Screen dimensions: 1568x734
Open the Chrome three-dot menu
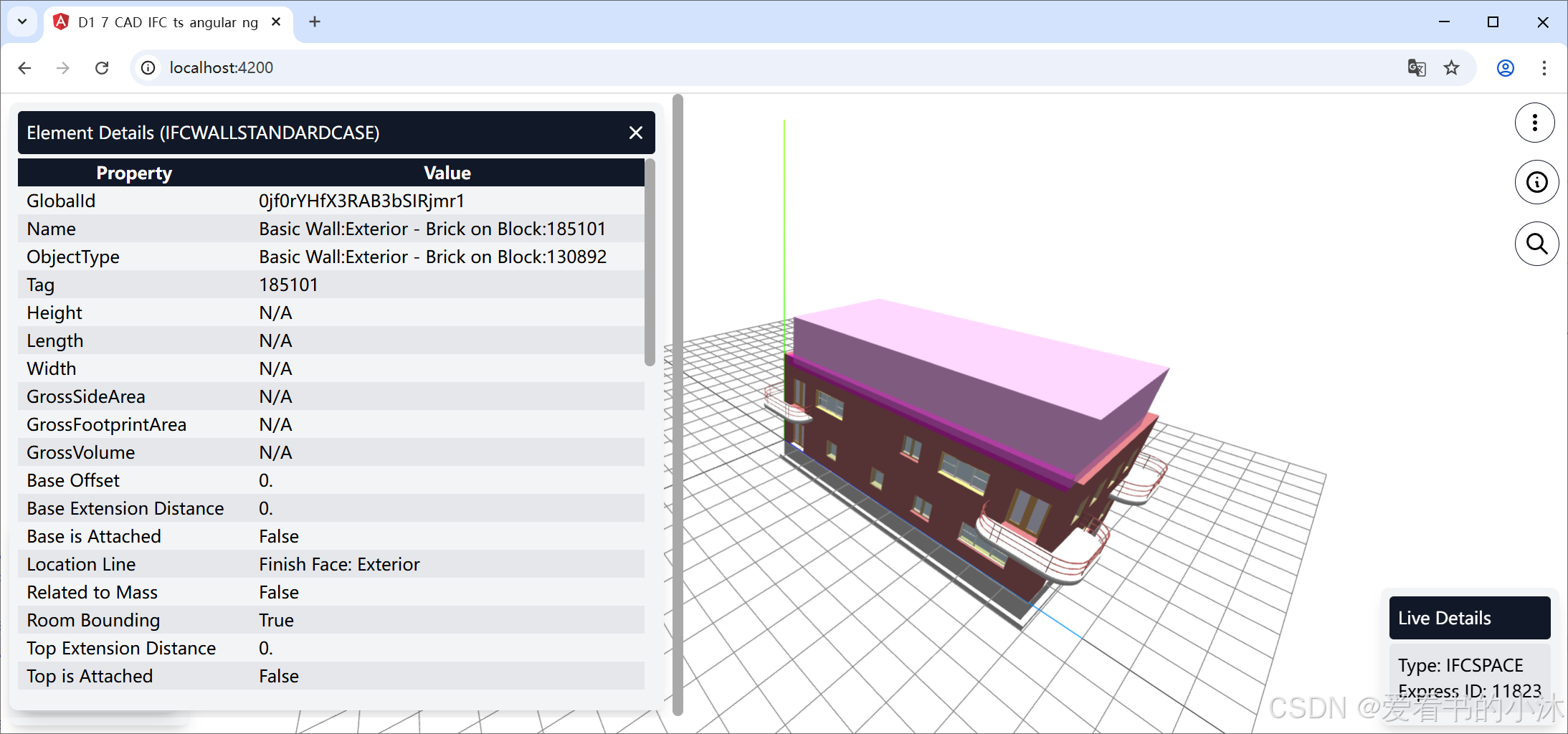pyautogui.click(x=1544, y=67)
